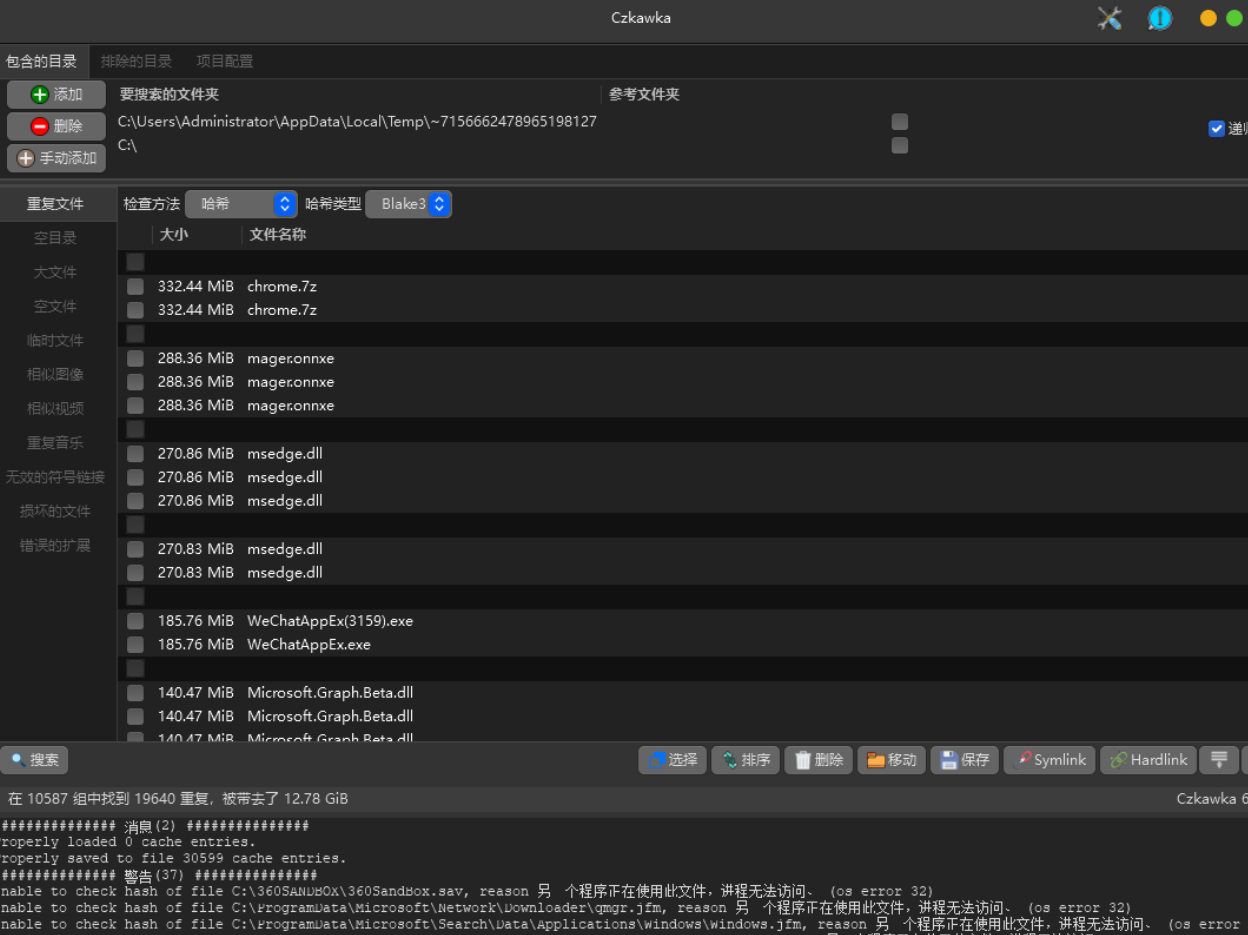Start scan with the 搜索 magnifier button
Screen dimensions: 1248x935
35,760
